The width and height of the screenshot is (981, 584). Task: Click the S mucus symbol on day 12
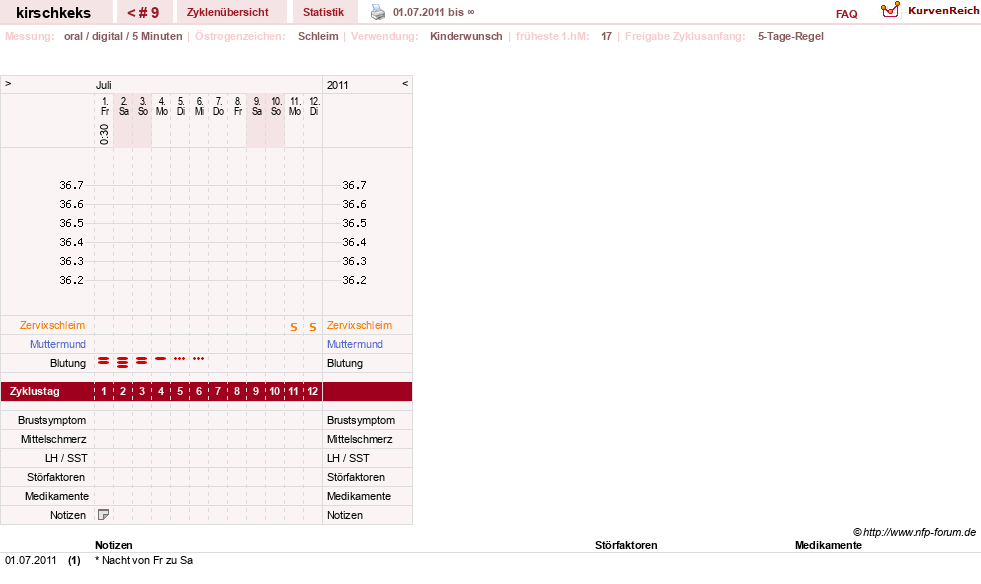click(x=313, y=327)
